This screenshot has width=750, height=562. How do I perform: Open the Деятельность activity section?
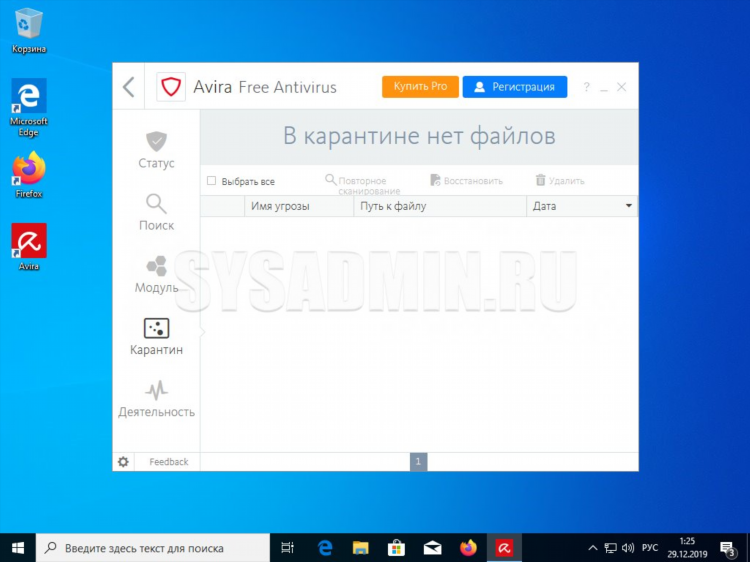(x=156, y=399)
